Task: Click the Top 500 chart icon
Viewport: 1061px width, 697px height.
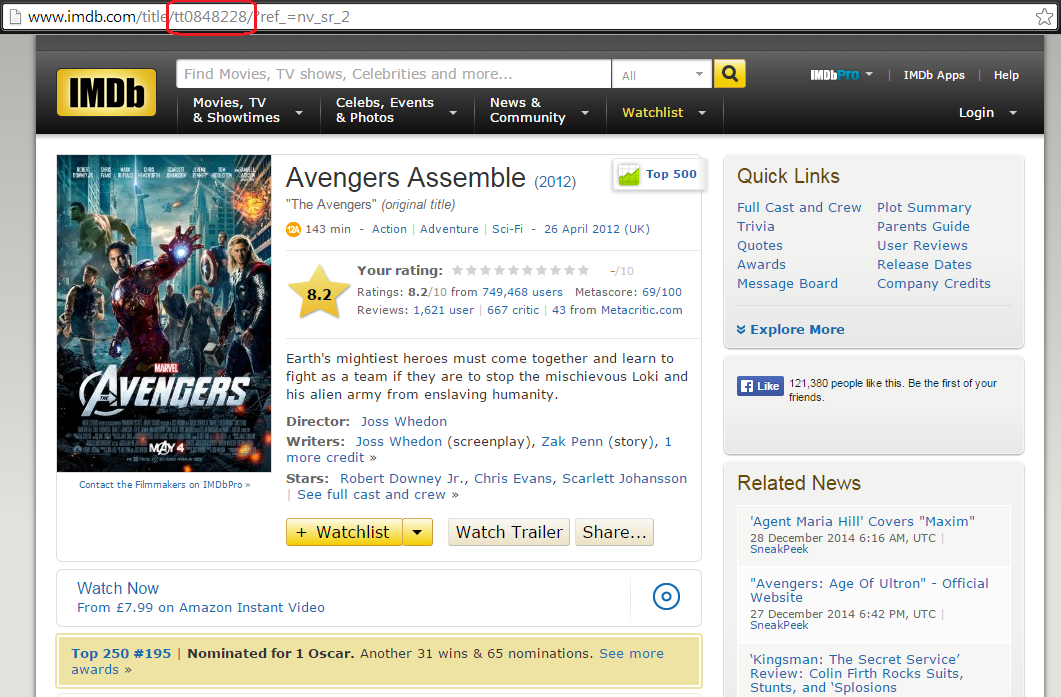Action: coord(629,175)
